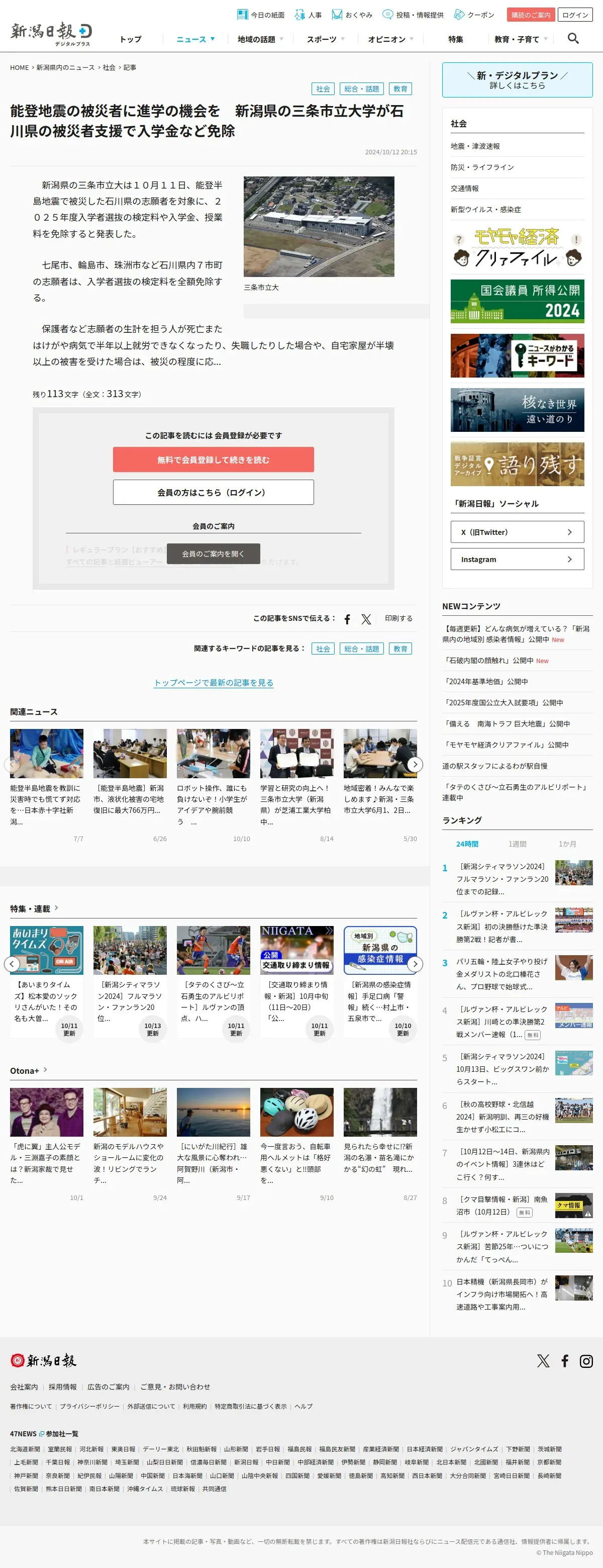This screenshot has width=603, height=1568.
Task: Open footer Instagram social icon
Action: (x=586, y=1360)
